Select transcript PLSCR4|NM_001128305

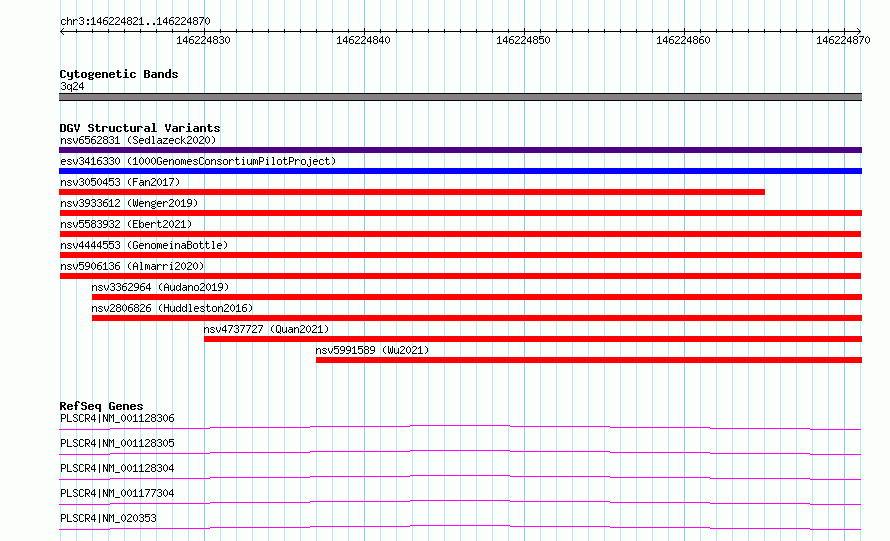tap(117, 443)
